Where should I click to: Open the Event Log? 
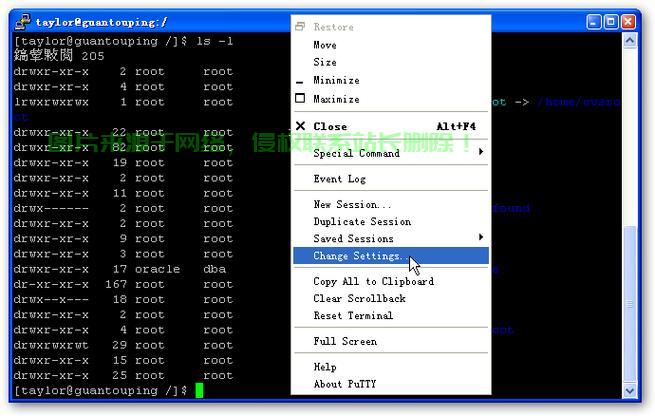pyautogui.click(x=391, y=179)
